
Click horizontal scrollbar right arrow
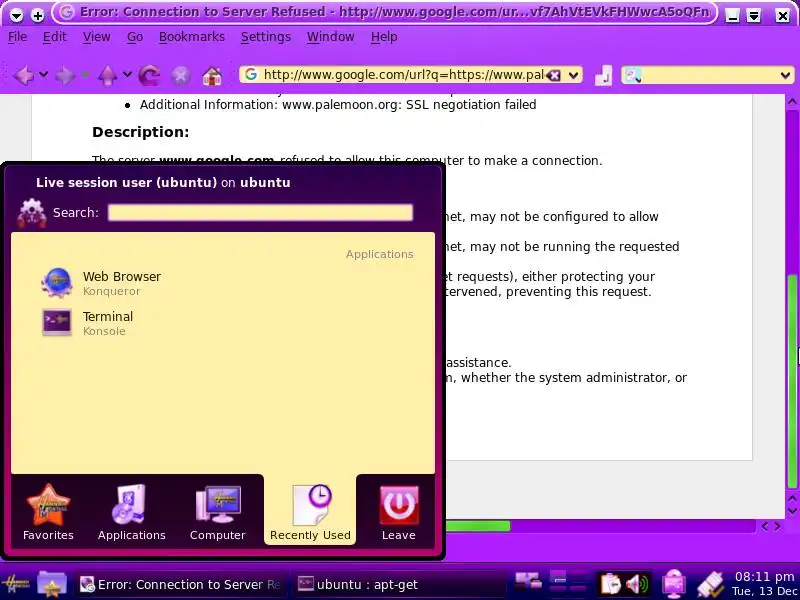(778, 526)
